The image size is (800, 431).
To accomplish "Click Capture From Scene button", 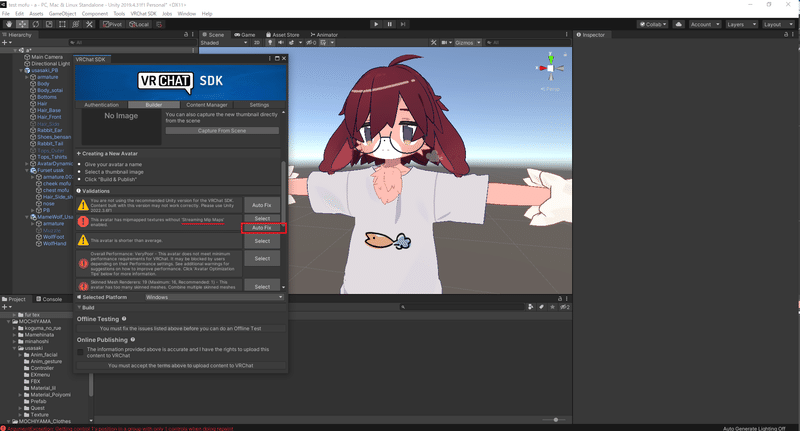I will pos(222,131).
